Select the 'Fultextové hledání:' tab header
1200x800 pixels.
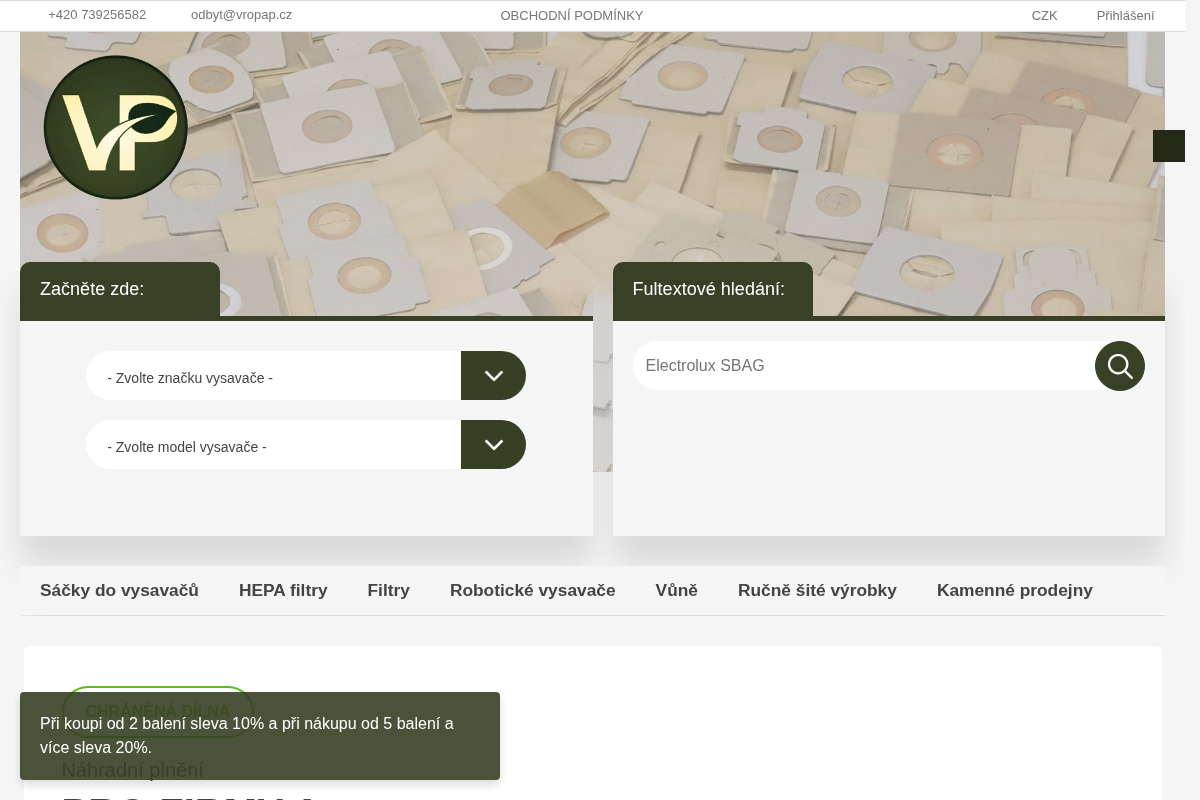pyautogui.click(x=713, y=290)
